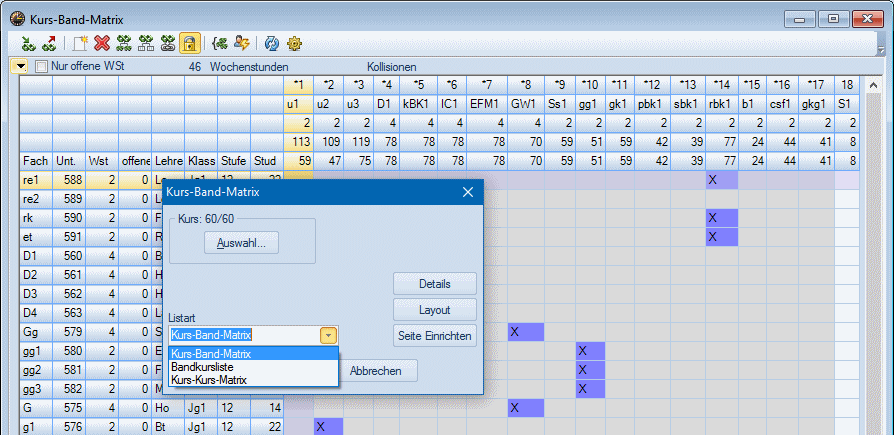The width and height of the screenshot is (894, 435).
Task: Expand the yellow dropdown arrow left of checkbox
Action: coord(22,66)
